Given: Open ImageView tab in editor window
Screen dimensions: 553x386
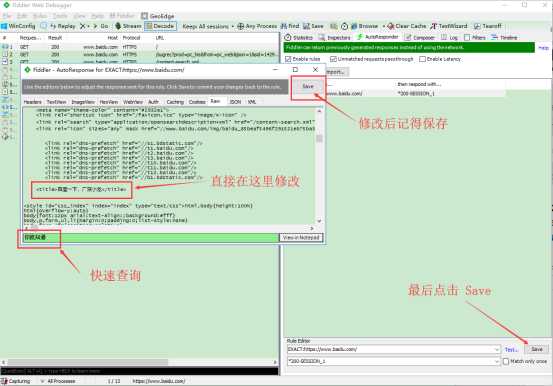Looking at the screenshot, I should [83, 102].
